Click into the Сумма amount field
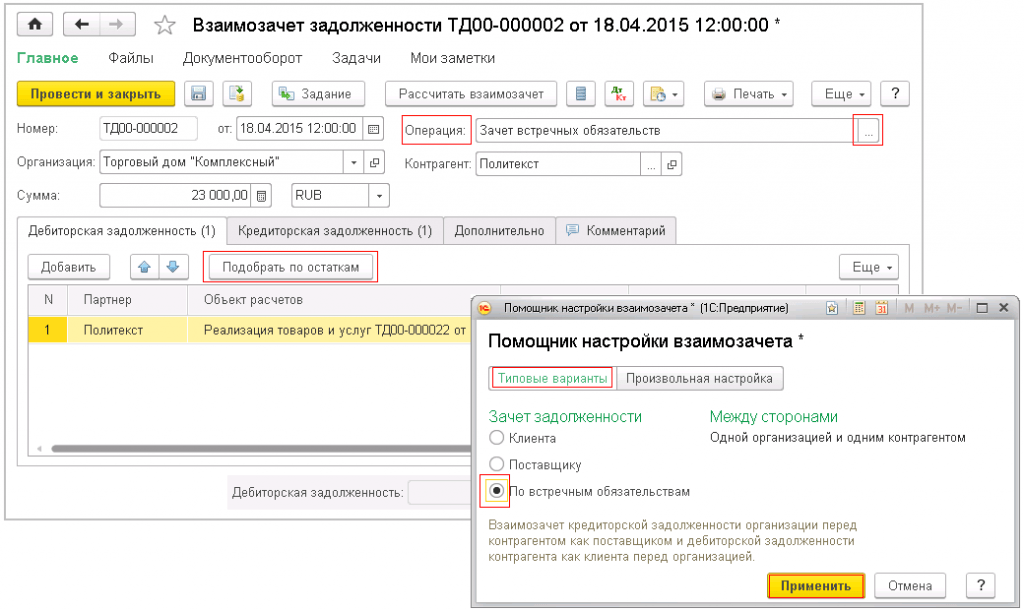The width and height of the screenshot is (1024, 610). tap(176, 195)
